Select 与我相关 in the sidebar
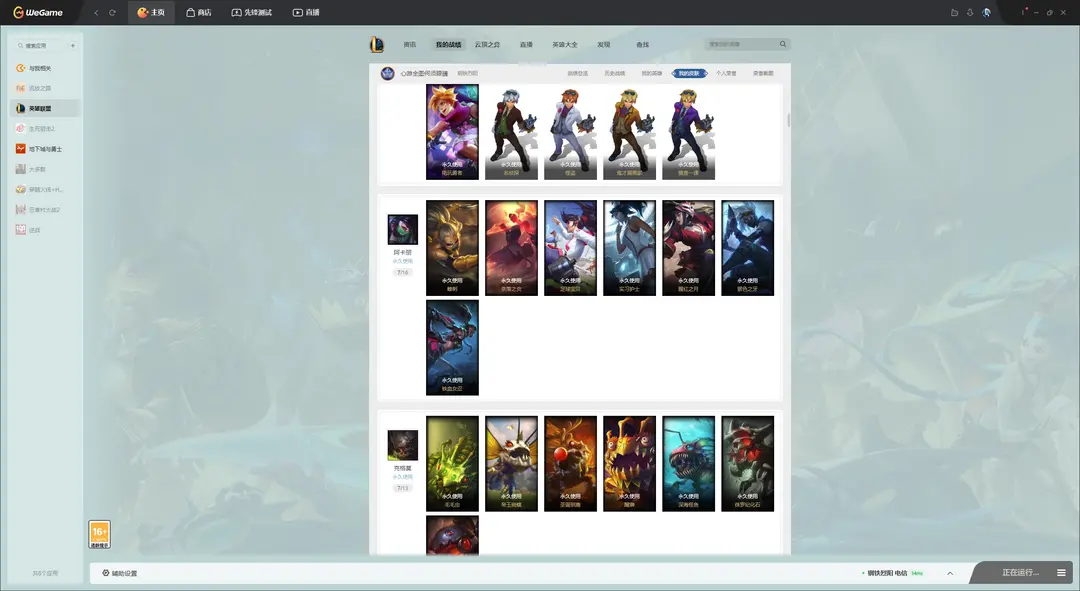 point(45,68)
